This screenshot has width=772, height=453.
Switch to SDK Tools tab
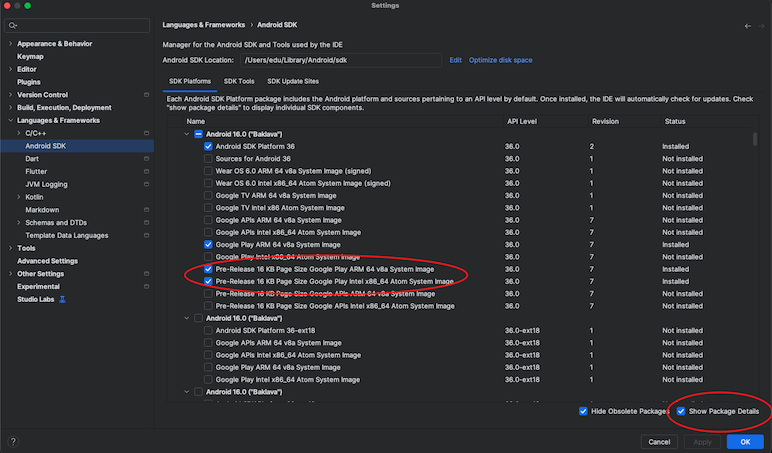click(239, 81)
